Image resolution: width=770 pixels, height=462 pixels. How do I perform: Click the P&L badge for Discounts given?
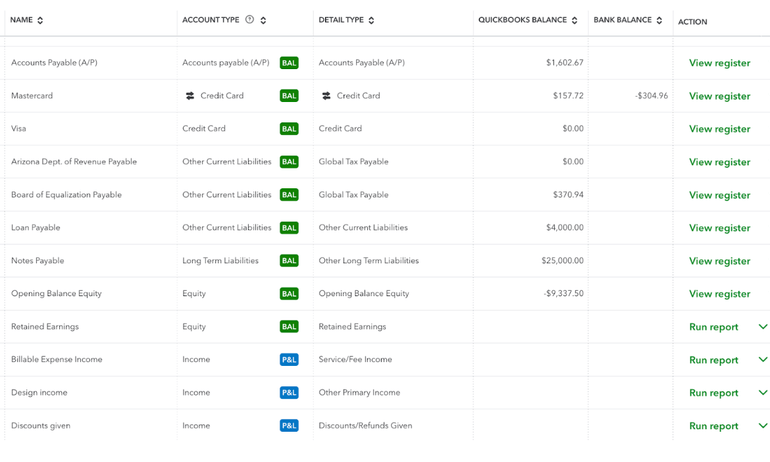289,426
